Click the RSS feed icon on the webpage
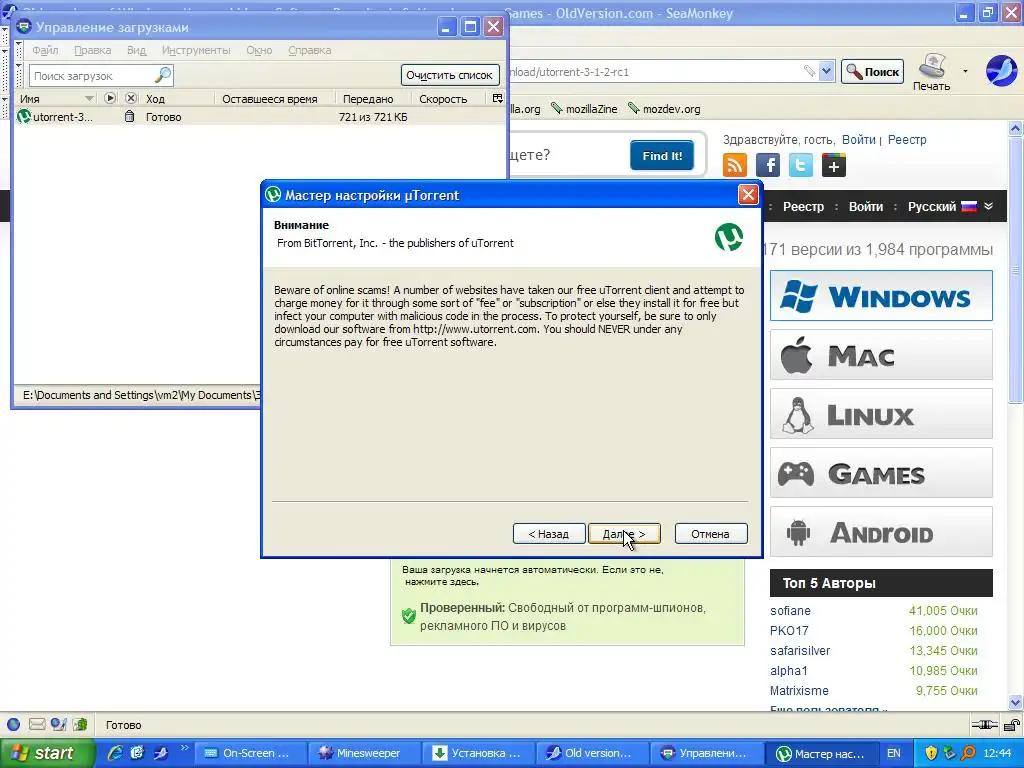Image resolution: width=1024 pixels, height=768 pixels. tap(735, 165)
